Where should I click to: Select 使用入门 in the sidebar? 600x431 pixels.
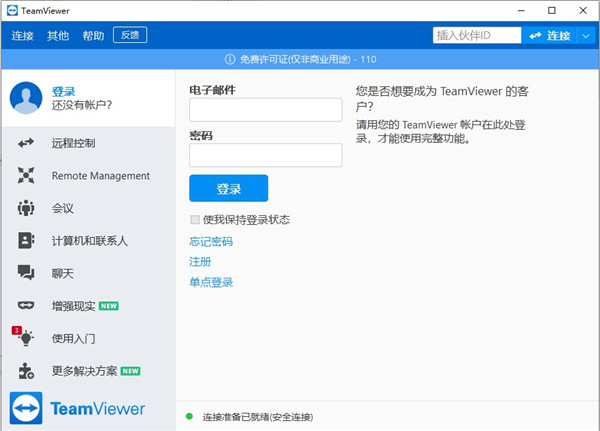click(x=89, y=338)
